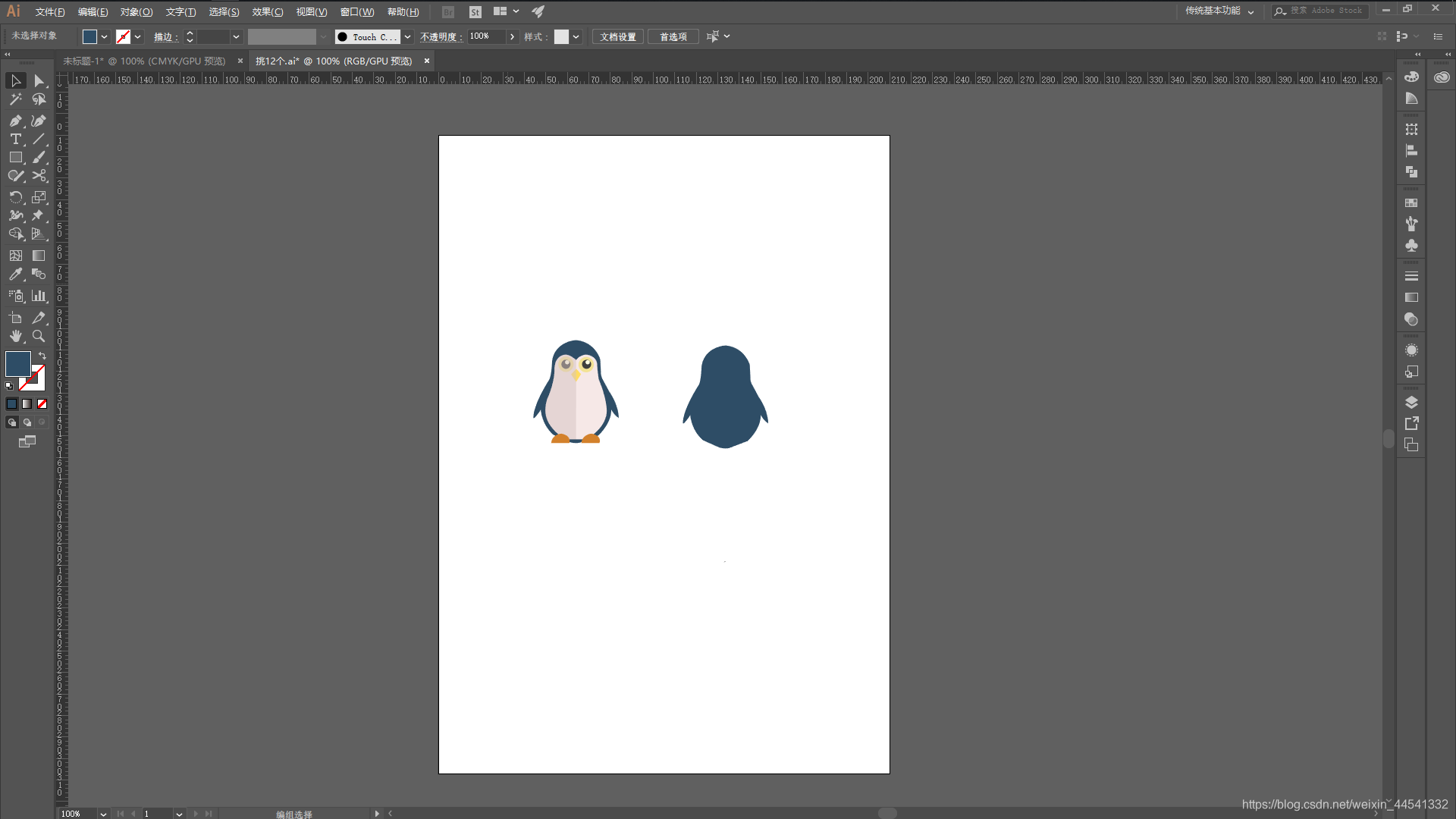Image resolution: width=1456 pixels, height=819 pixels.
Task: Swap fill and stroke colors
Action: click(42, 356)
